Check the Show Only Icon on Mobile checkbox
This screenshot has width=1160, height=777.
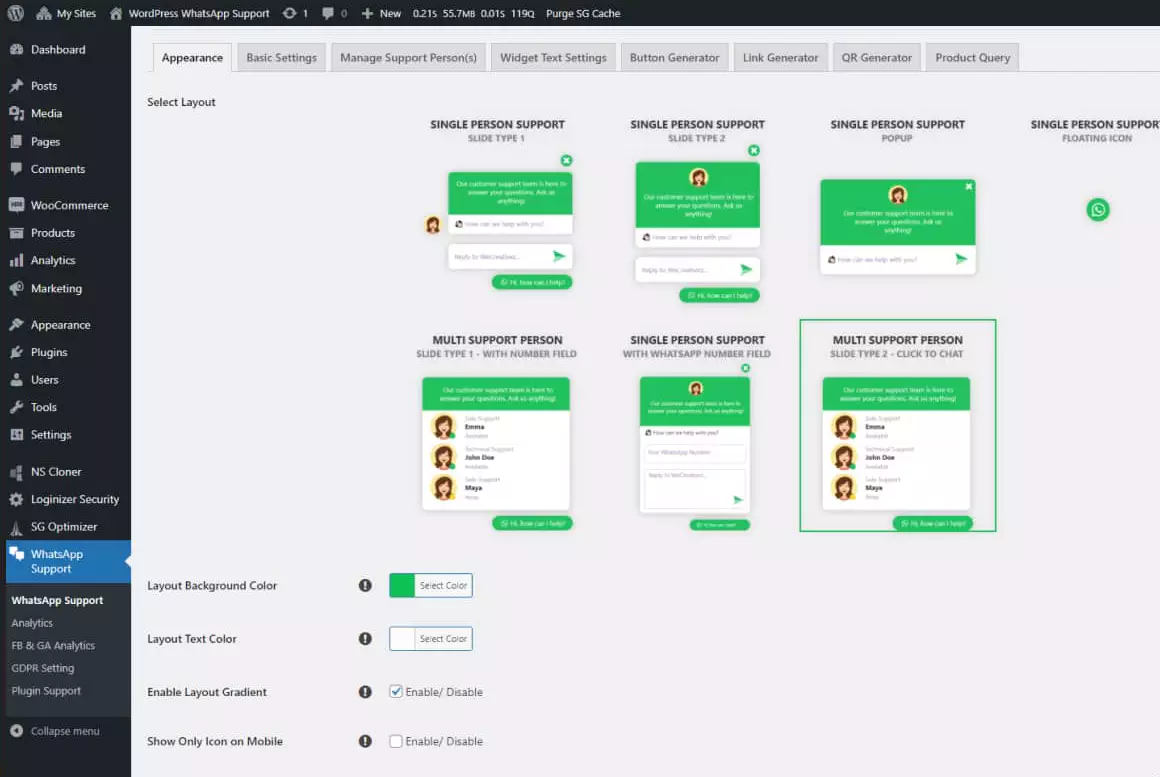396,741
